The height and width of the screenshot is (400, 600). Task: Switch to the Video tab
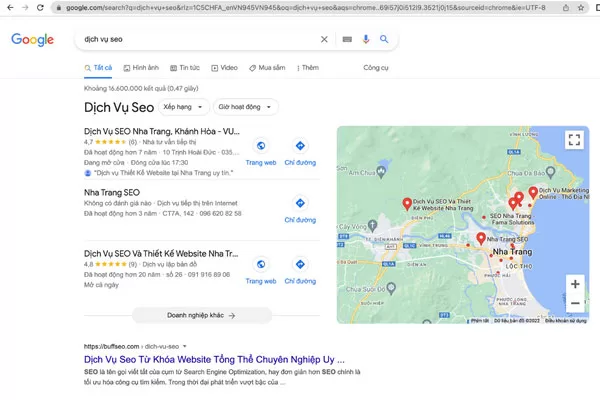[224, 68]
